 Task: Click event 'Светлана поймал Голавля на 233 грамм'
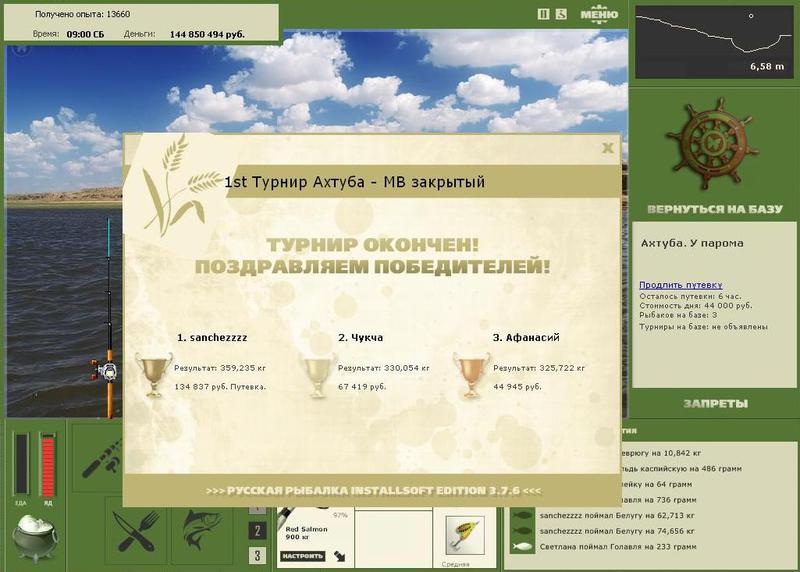(618, 546)
